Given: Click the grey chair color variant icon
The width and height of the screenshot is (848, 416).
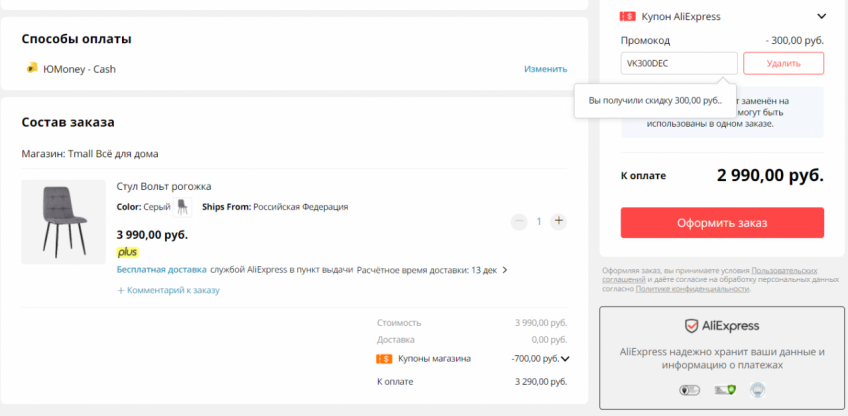Looking at the screenshot, I should [x=183, y=207].
